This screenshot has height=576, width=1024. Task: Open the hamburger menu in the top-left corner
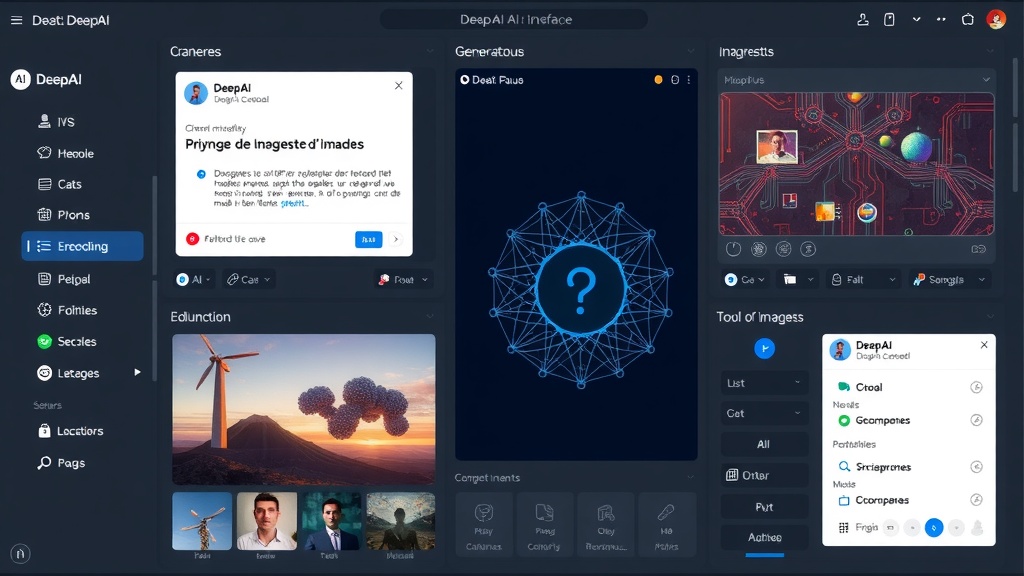point(16,20)
